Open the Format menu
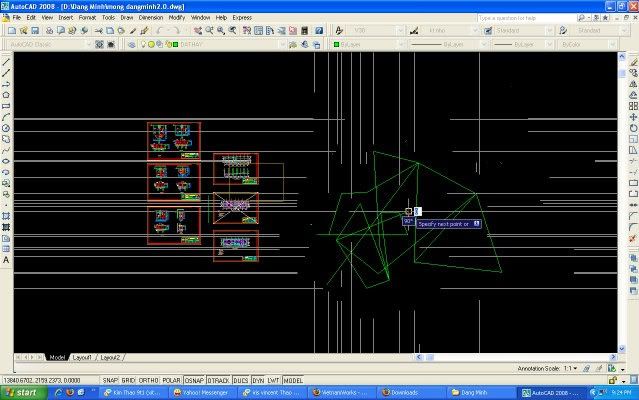Image resolution: width=639 pixels, height=400 pixels. 87,18
